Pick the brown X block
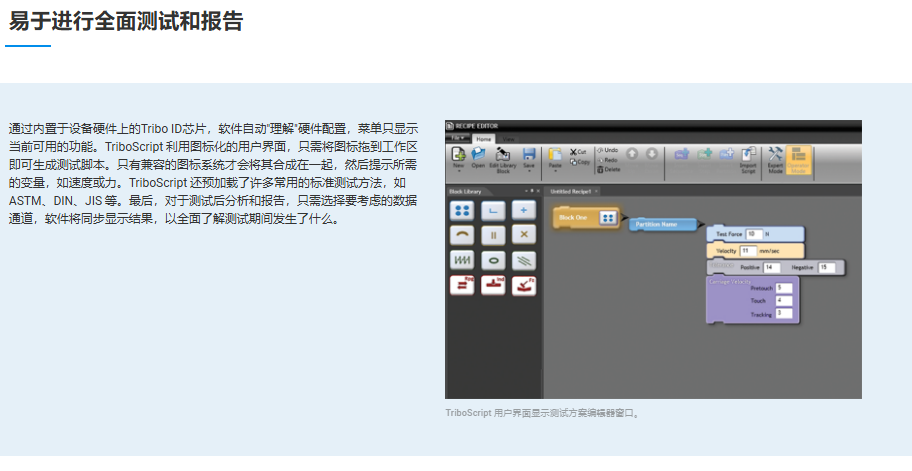The height and width of the screenshot is (471, 912). click(524, 236)
